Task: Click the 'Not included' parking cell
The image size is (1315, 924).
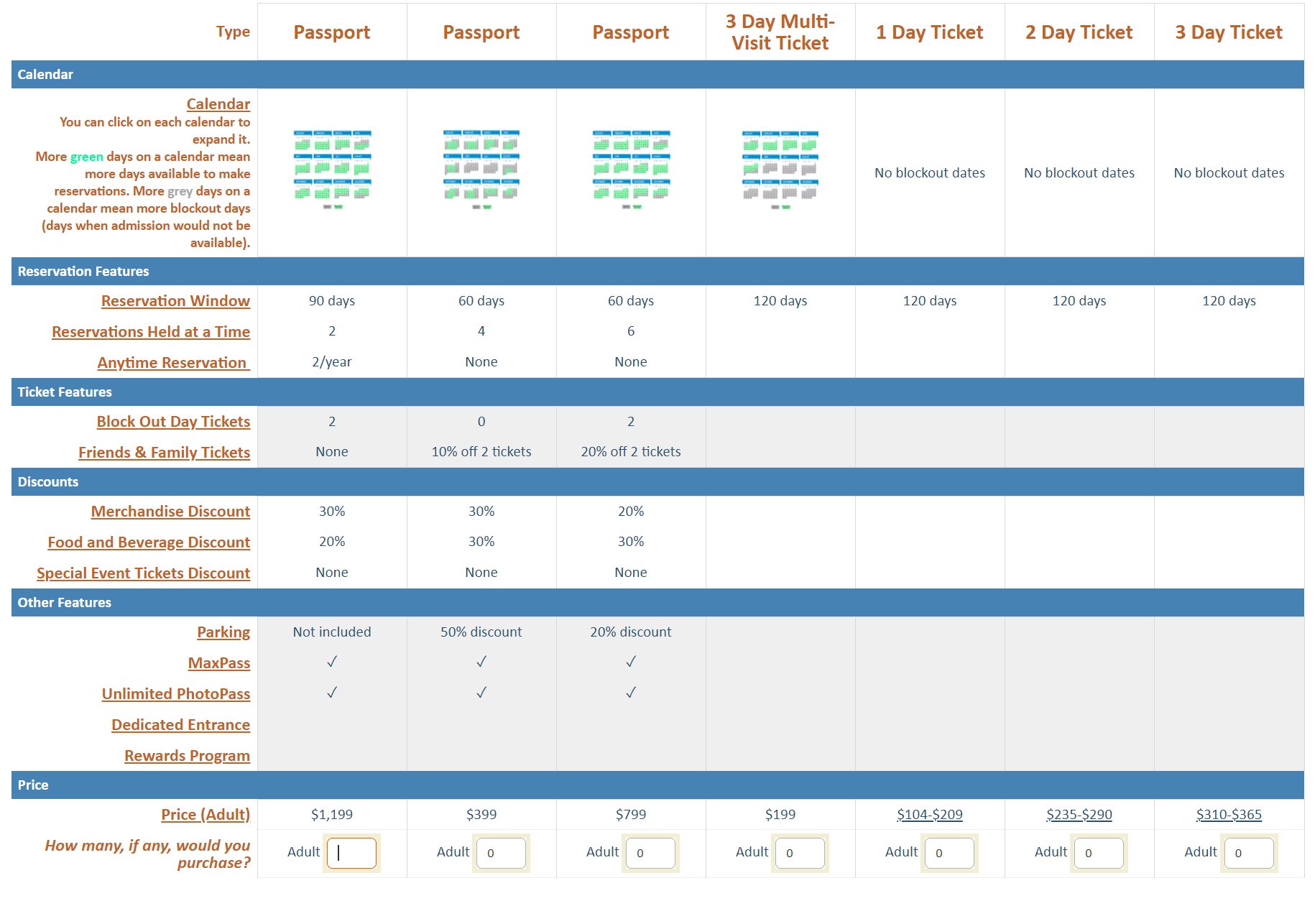Action: click(x=332, y=632)
